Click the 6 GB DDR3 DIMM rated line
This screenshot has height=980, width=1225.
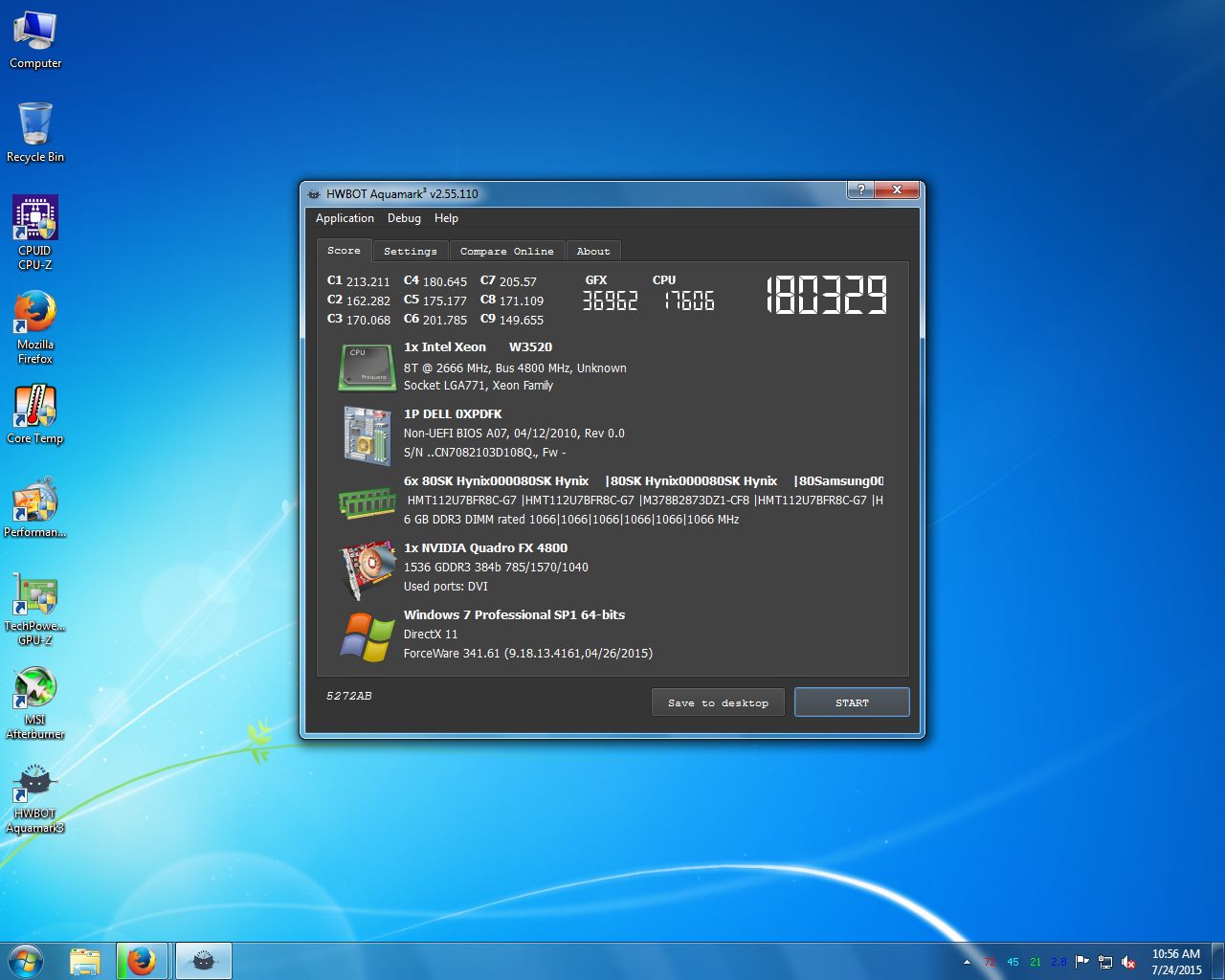coord(571,520)
